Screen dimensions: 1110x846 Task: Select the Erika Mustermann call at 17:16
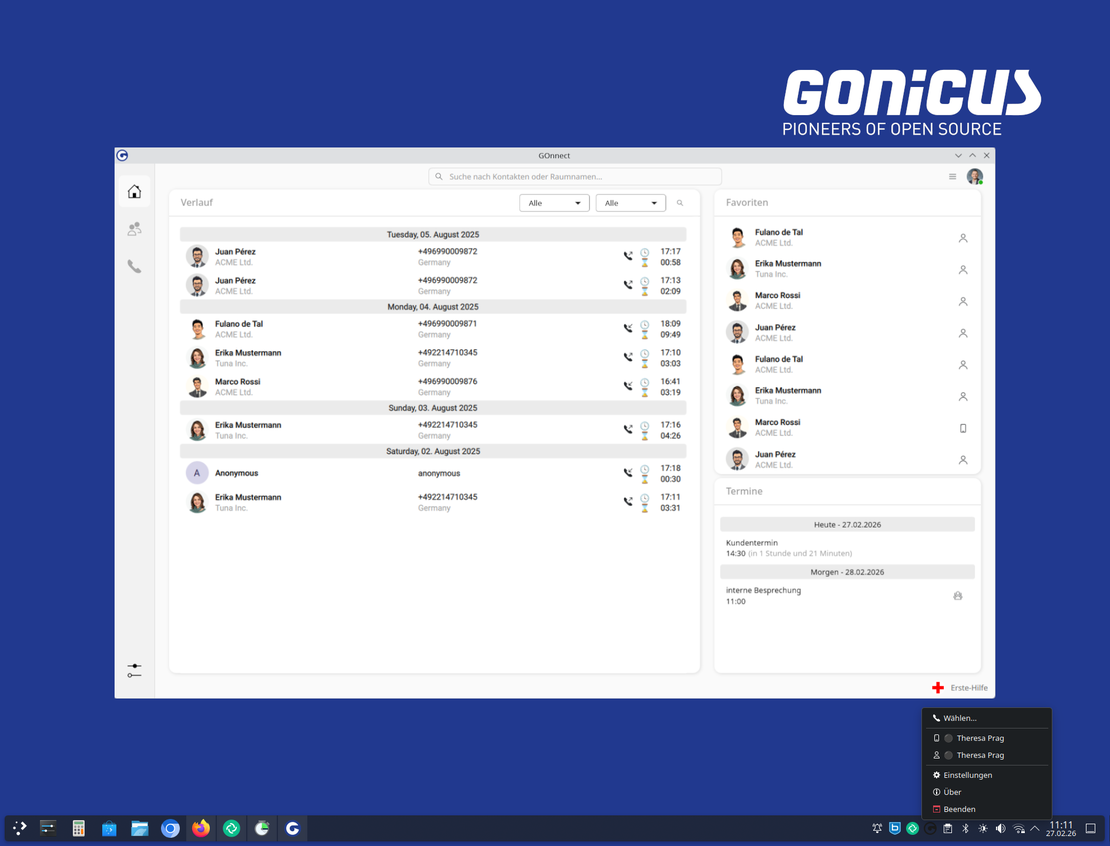click(433, 430)
